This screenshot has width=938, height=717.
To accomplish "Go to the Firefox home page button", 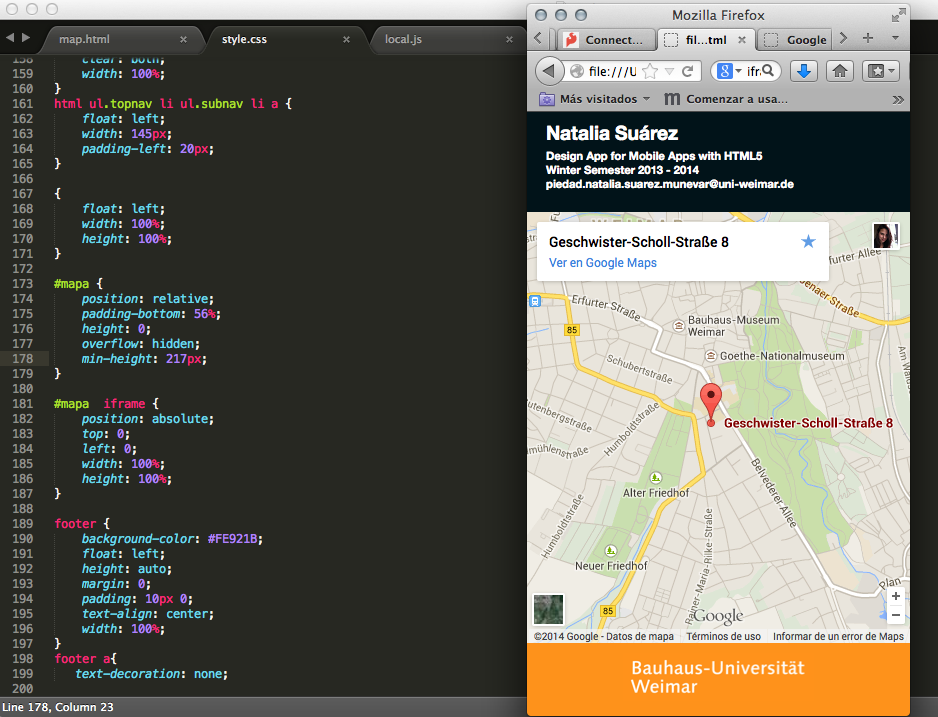I will (841, 71).
